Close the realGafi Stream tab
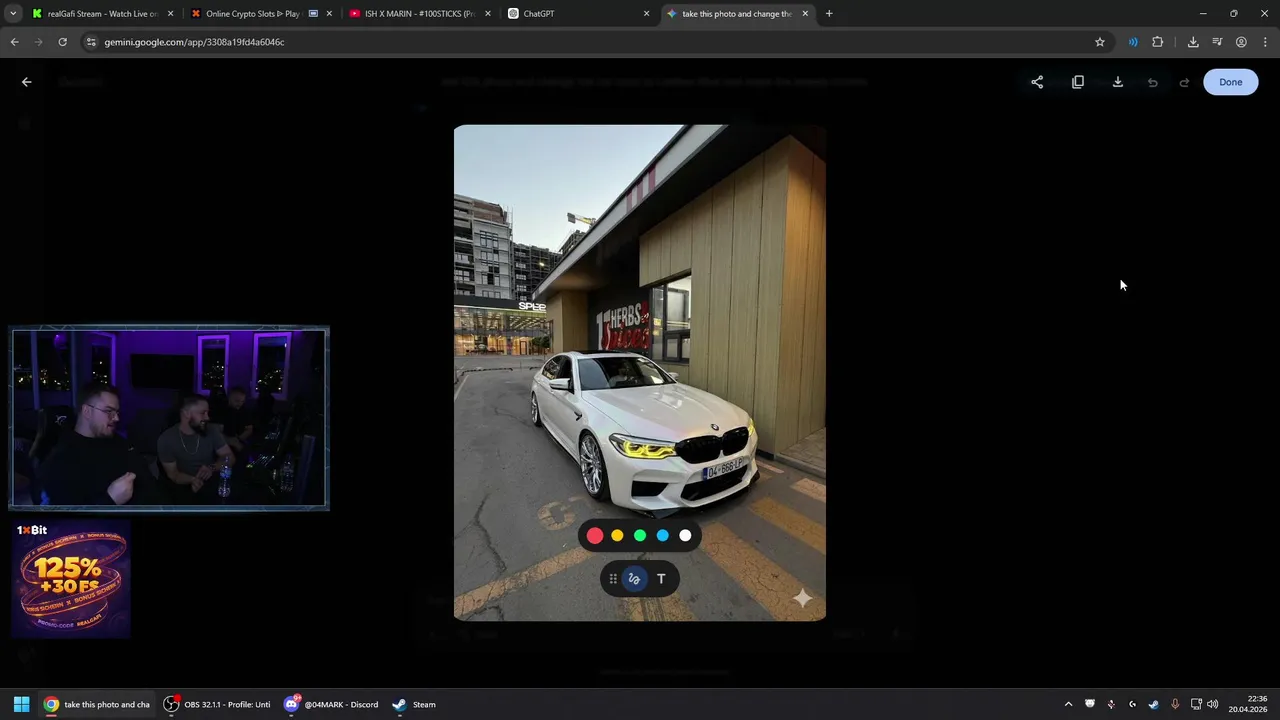 (171, 14)
